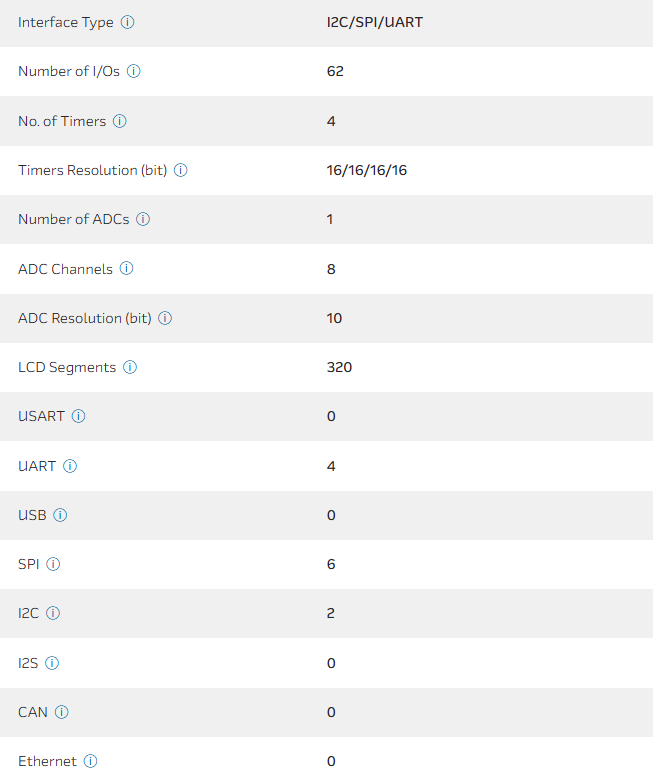Image resolution: width=653 pixels, height=784 pixels.
Task: Click info icon next to Interface Type
Action: [x=127, y=22]
